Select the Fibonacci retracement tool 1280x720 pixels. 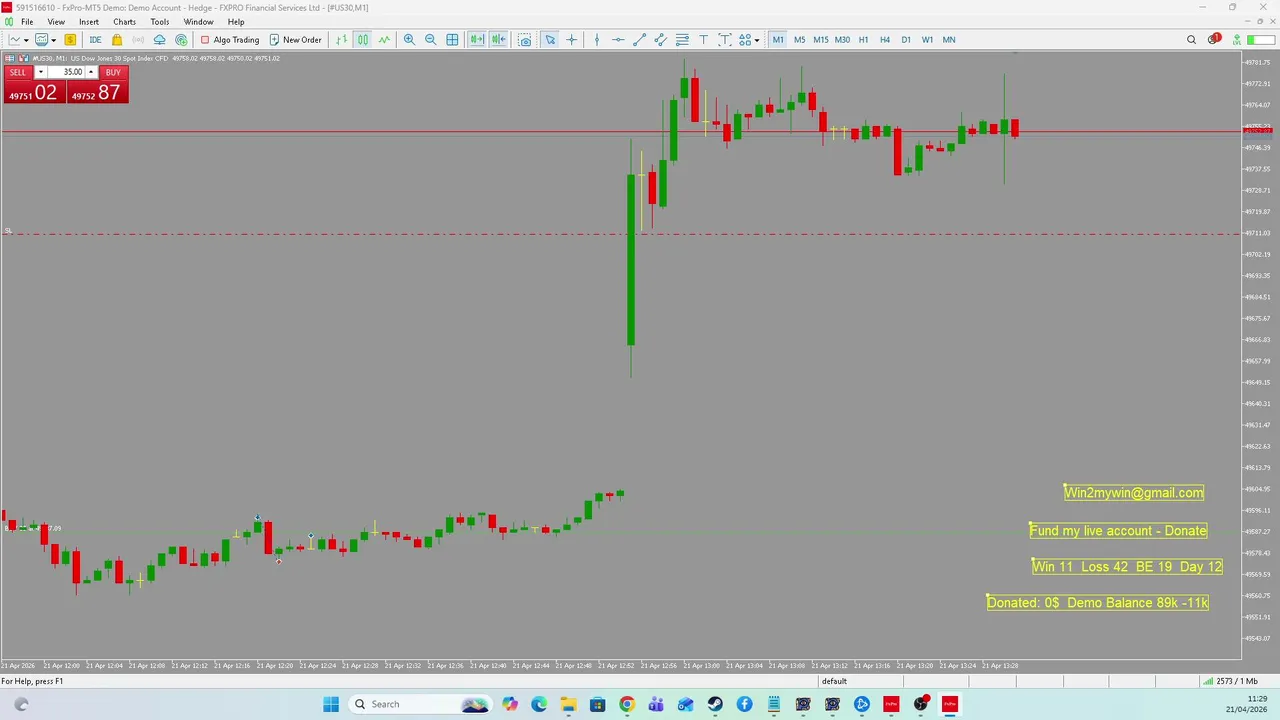682,40
